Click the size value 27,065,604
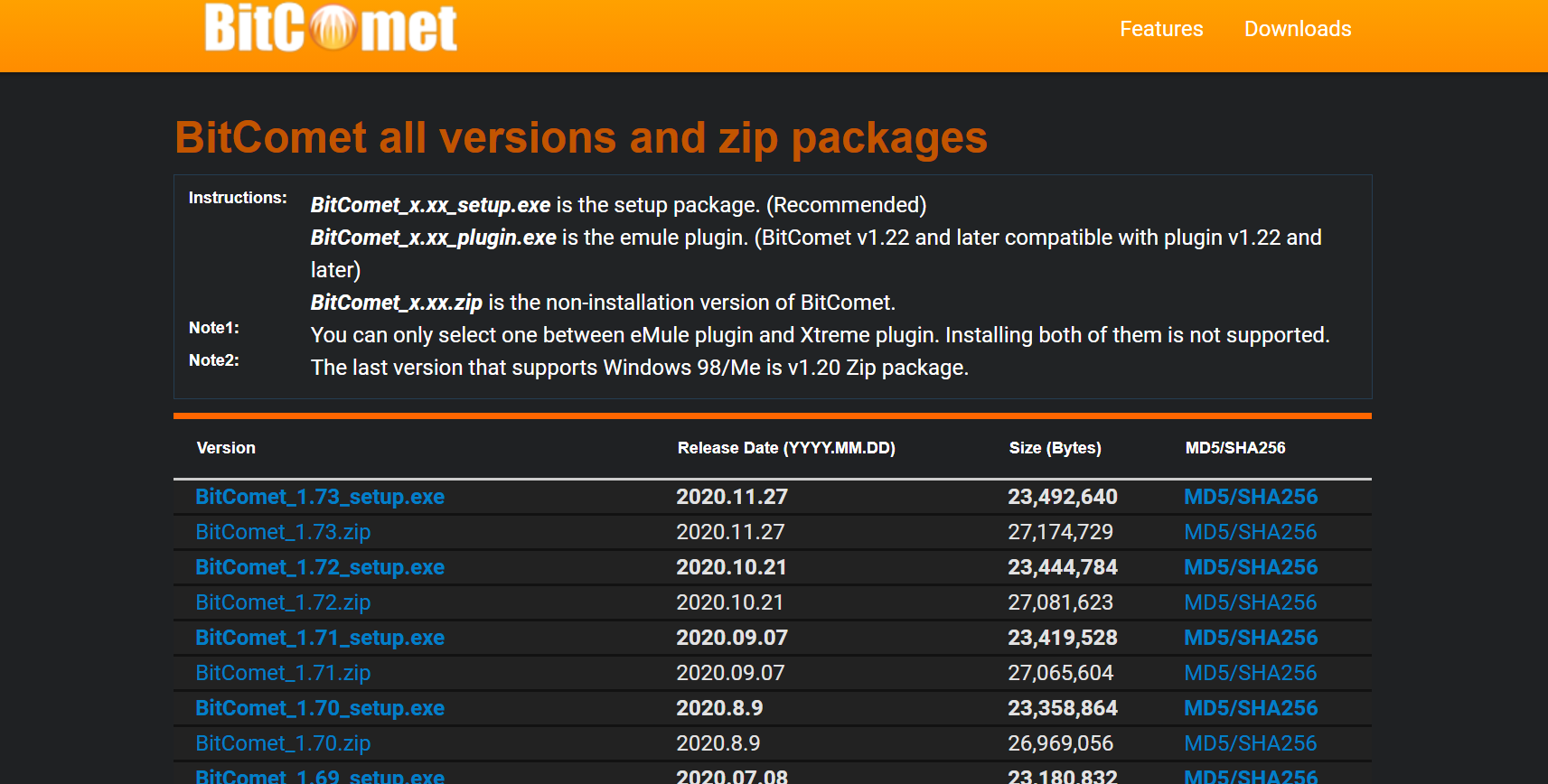The height and width of the screenshot is (784, 1548). [x=1061, y=673]
